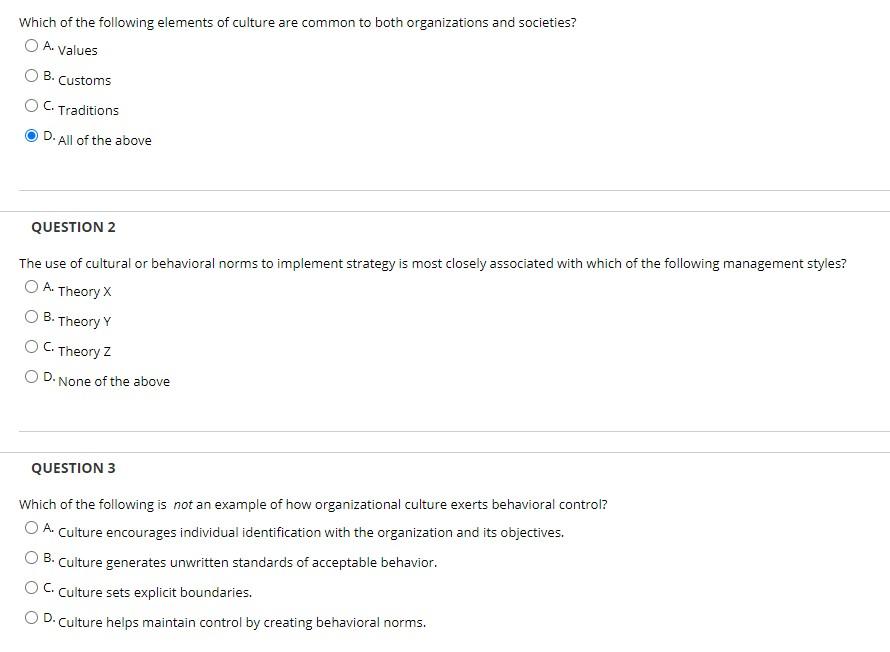Select 'None of the above' in Question 2

pos(31,376)
